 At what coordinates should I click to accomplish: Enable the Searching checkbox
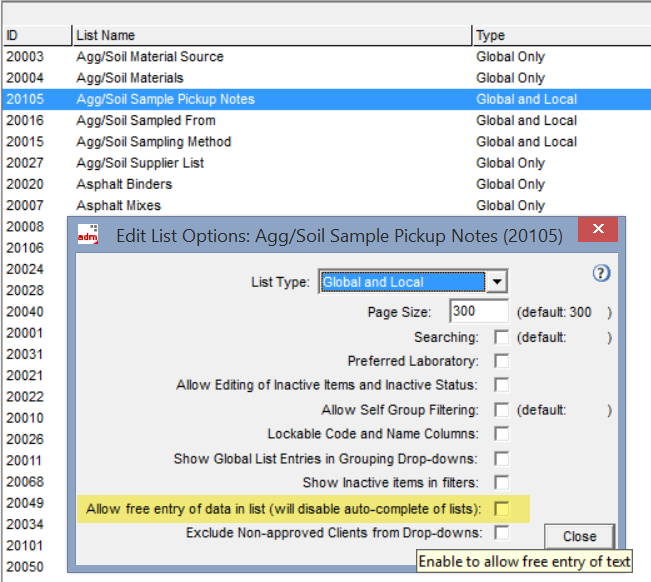(502, 338)
